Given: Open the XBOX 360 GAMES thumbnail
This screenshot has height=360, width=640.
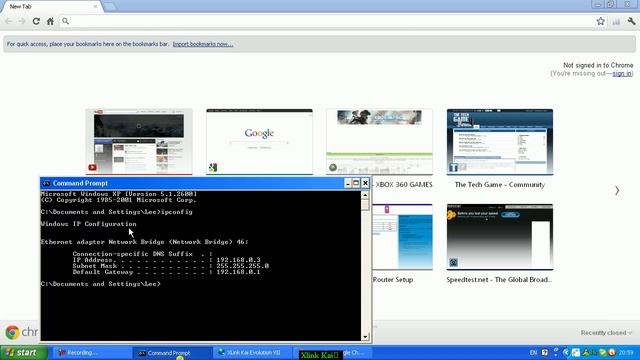Looking at the screenshot, I should pos(379,142).
